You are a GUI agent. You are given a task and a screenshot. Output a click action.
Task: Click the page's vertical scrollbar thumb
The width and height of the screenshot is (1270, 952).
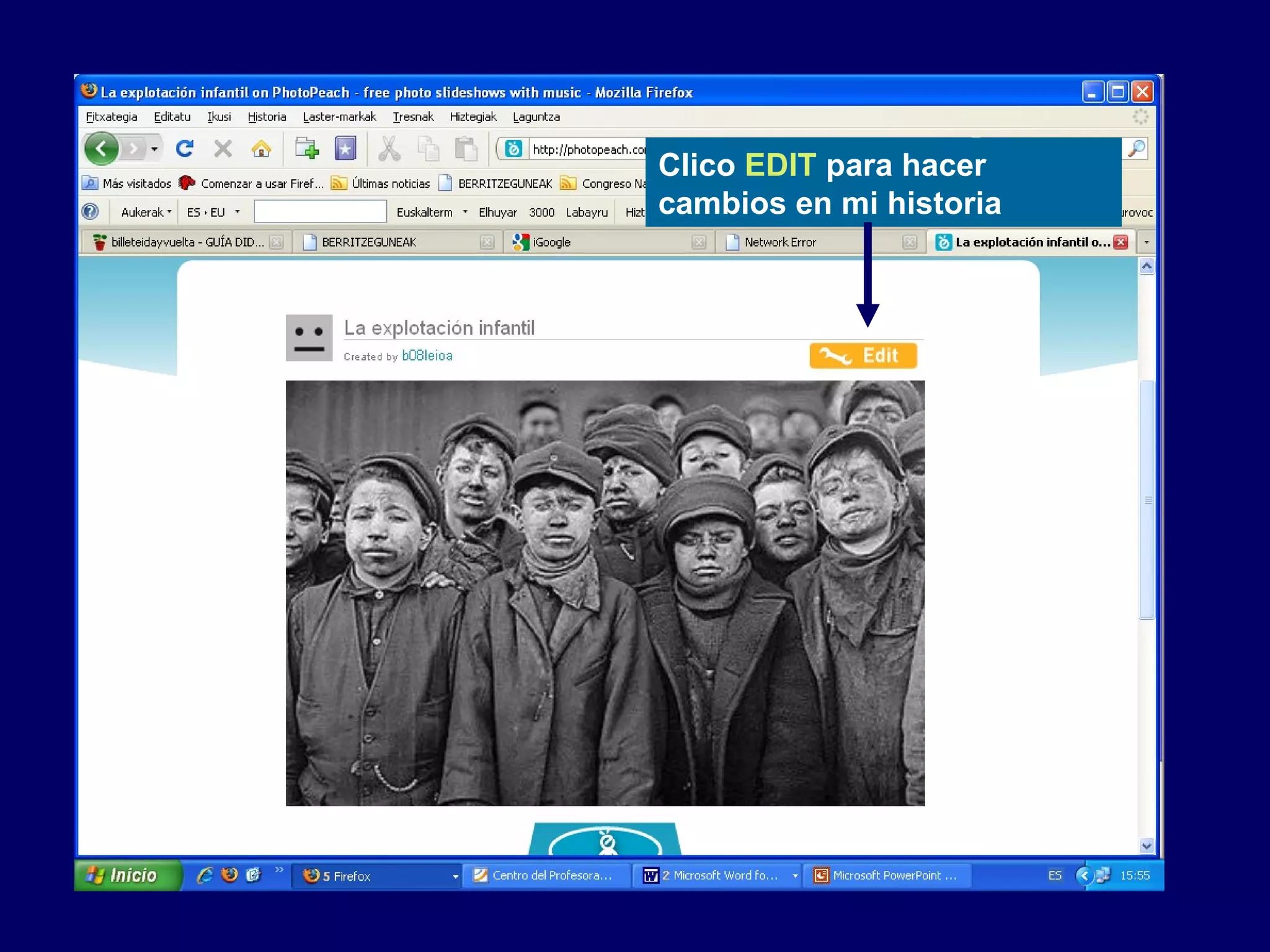(1147, 499)
